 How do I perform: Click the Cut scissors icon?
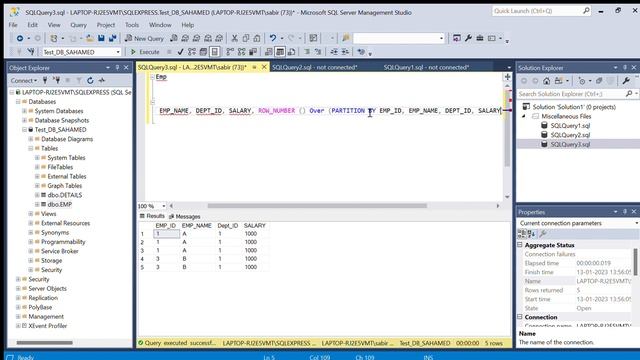click(234, 38)
